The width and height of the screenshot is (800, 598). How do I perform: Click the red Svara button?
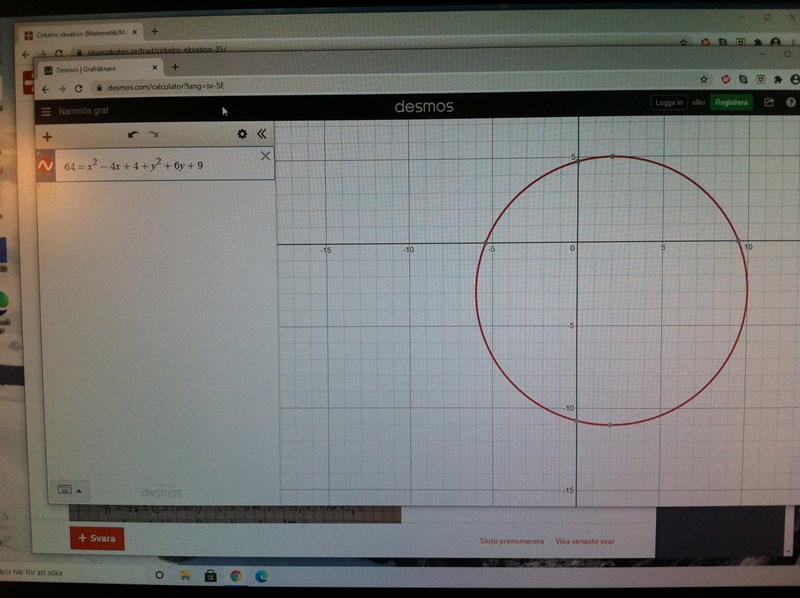click(x=97, y=538)
